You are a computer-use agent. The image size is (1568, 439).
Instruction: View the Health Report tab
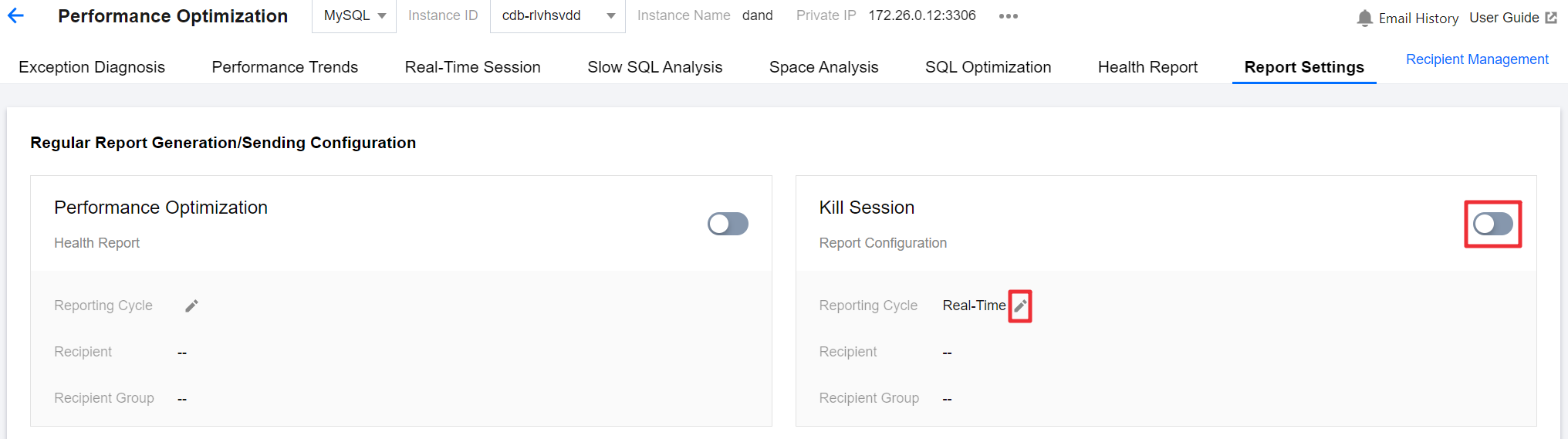[1147, 67]
